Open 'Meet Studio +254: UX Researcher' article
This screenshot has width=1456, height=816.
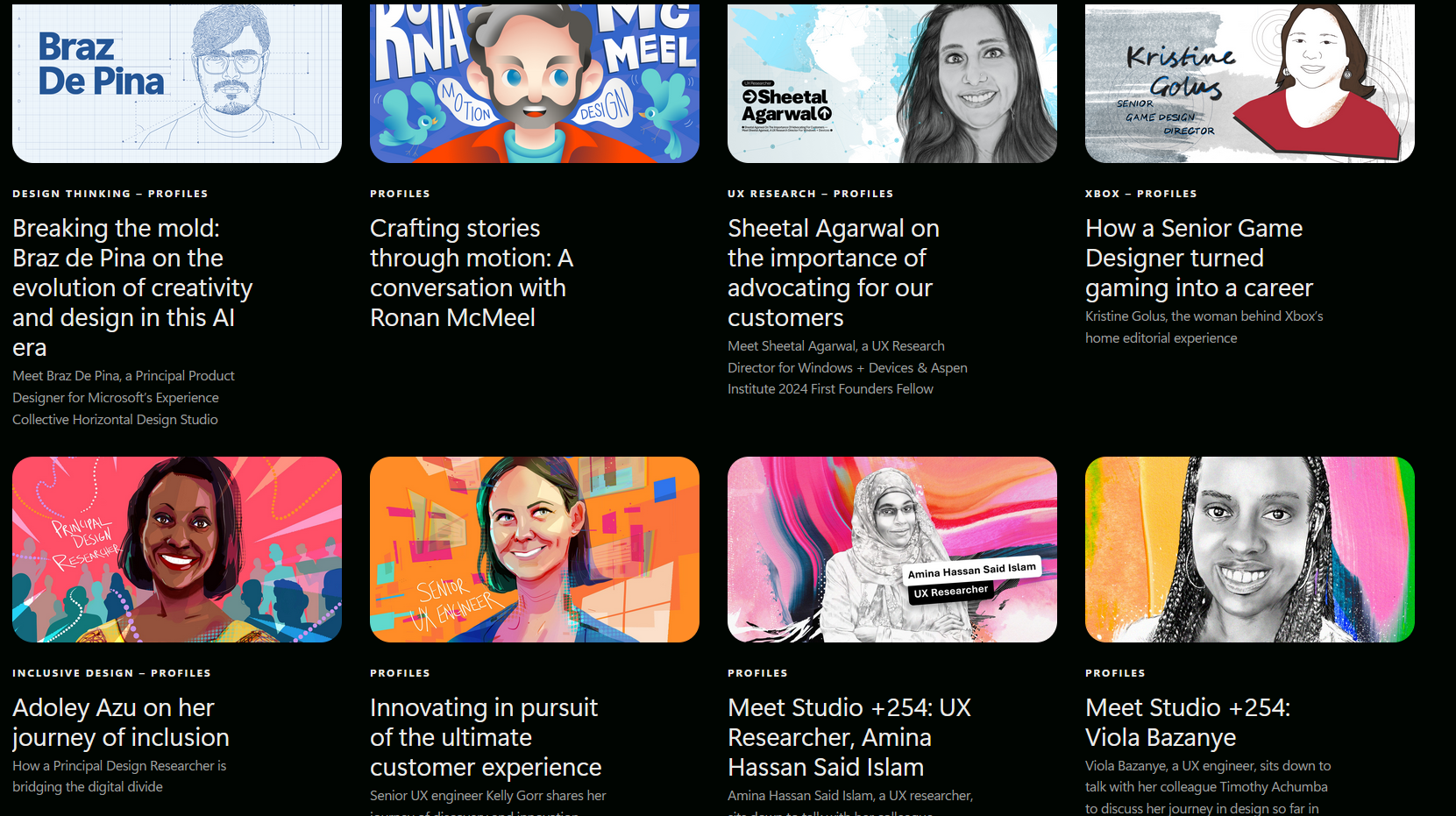click(849, 737)
